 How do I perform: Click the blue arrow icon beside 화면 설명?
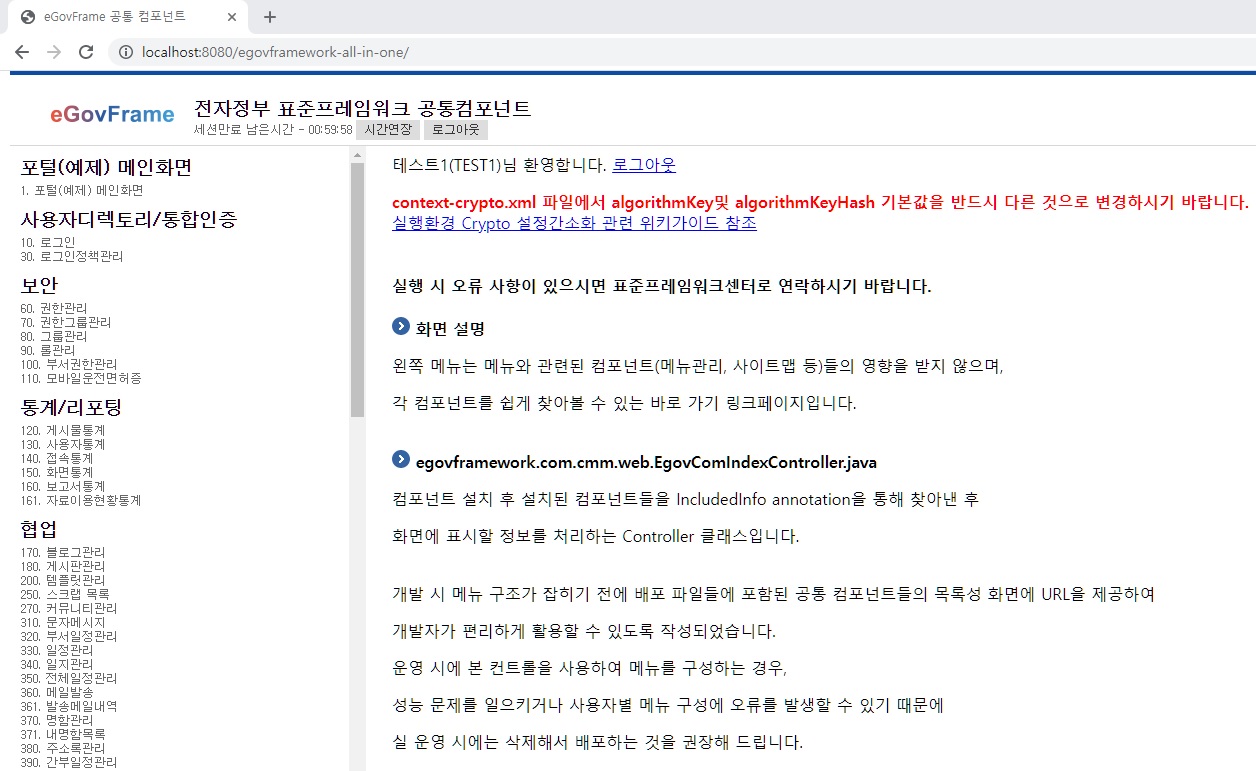401,326
